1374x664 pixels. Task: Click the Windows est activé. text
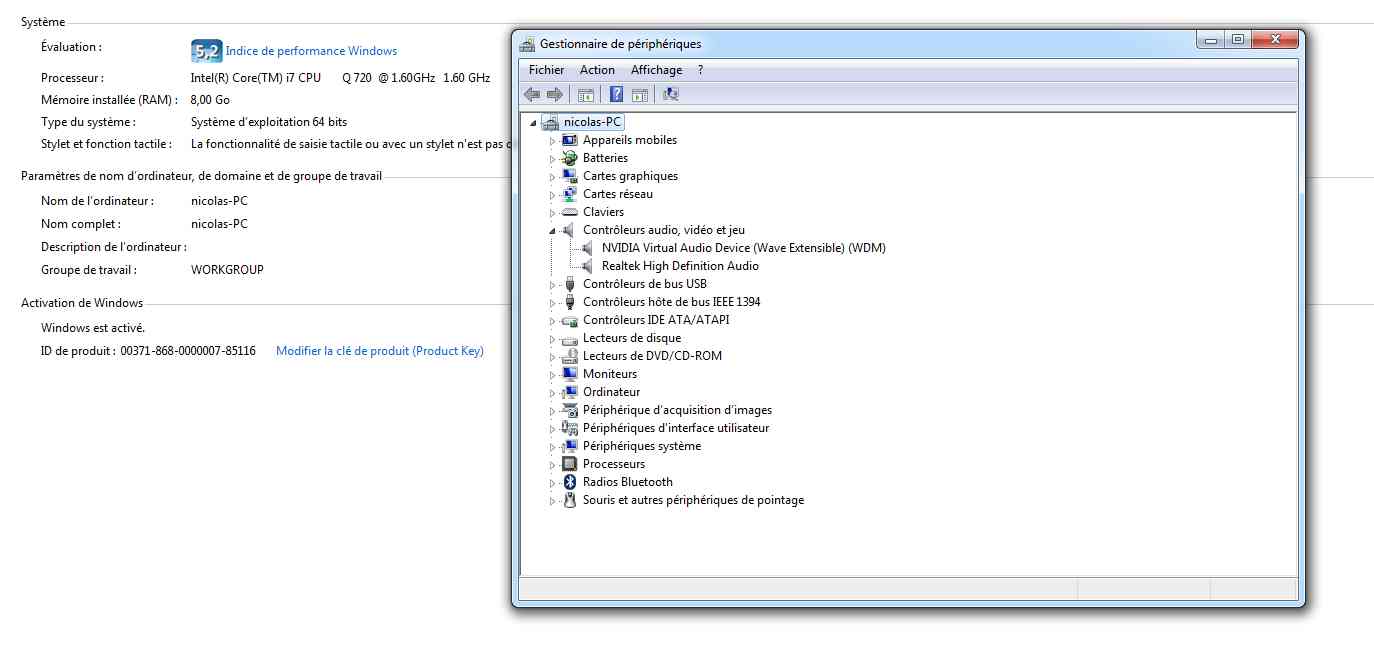click(x=93, y=328)
